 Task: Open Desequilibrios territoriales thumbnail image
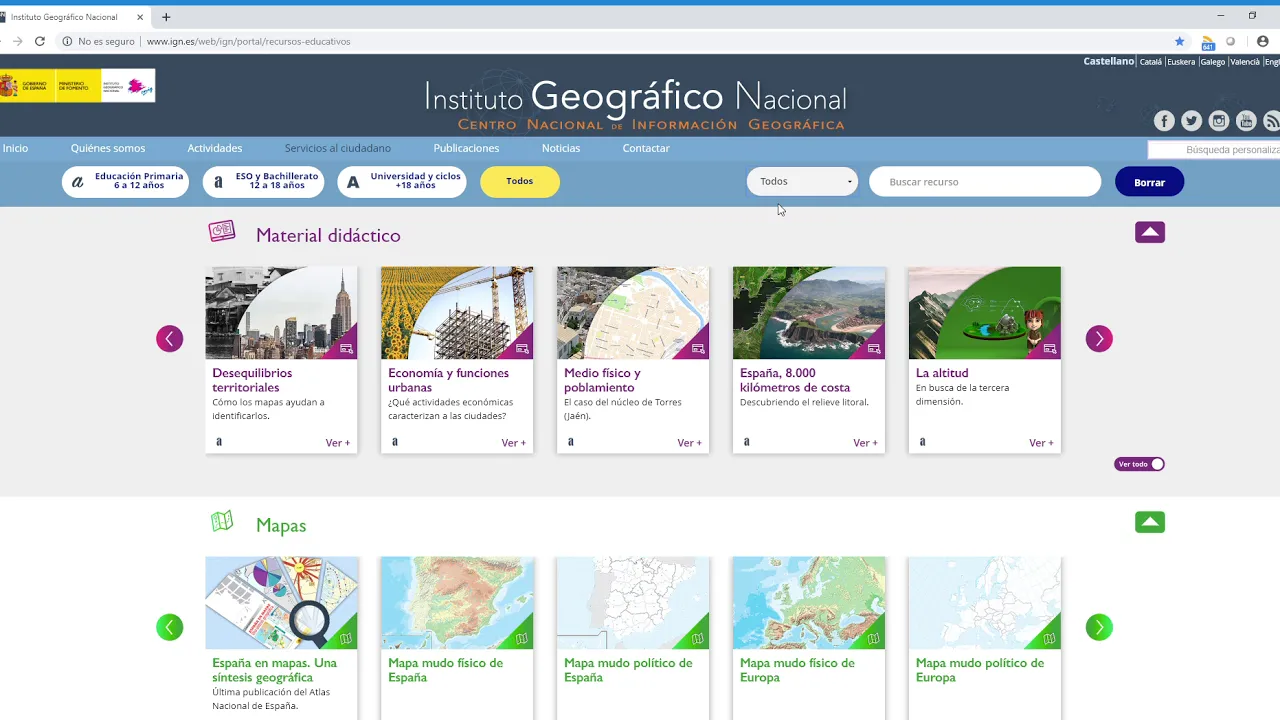[x=281, y=313]
